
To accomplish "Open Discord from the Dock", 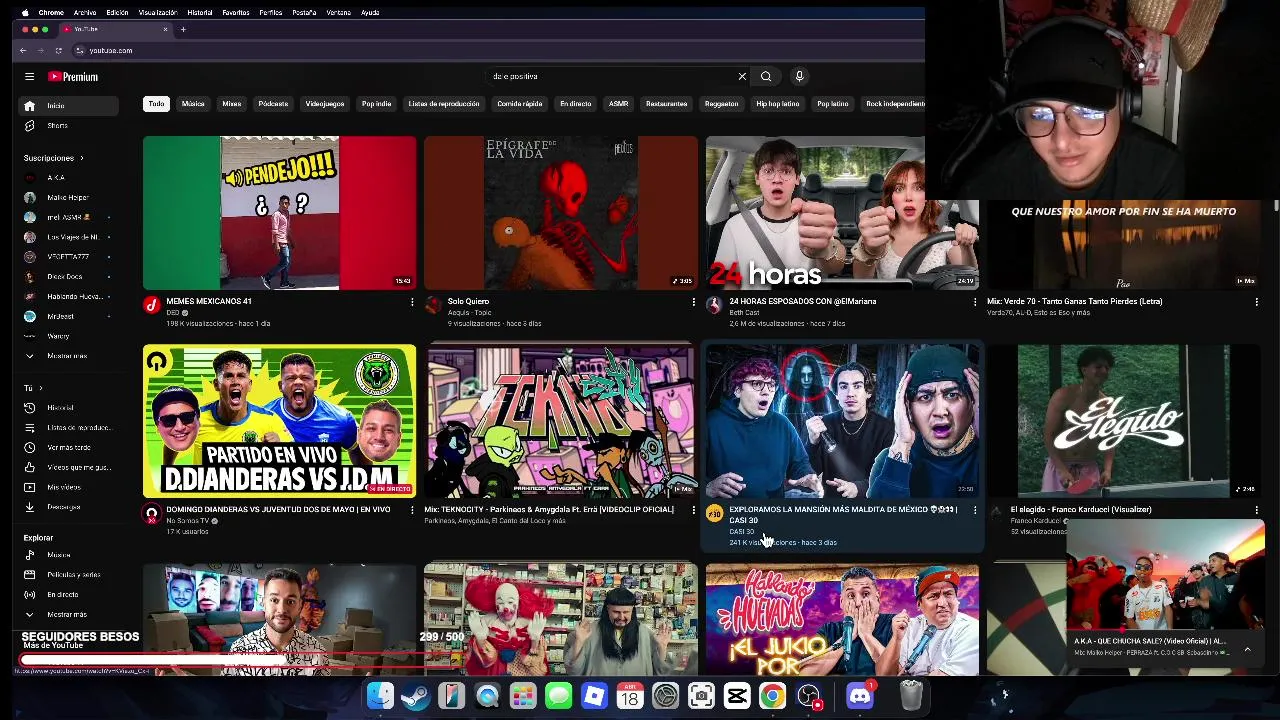I will [859, 696].
